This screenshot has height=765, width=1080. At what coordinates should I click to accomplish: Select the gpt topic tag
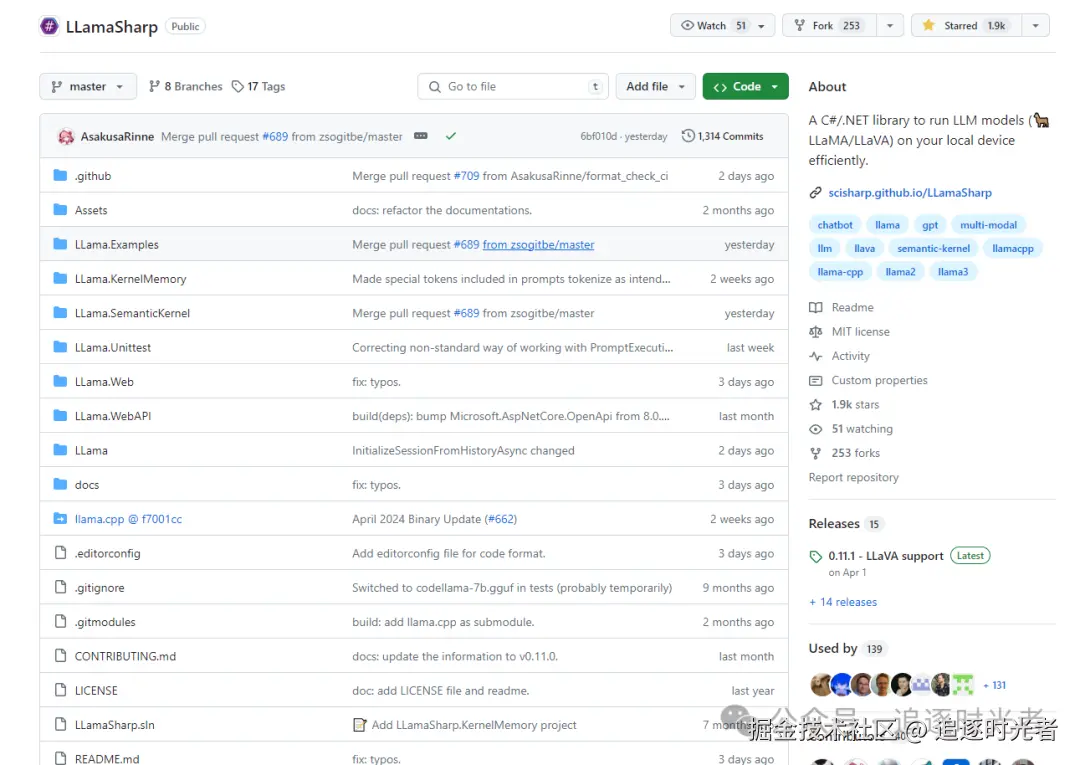click(930, 225)
